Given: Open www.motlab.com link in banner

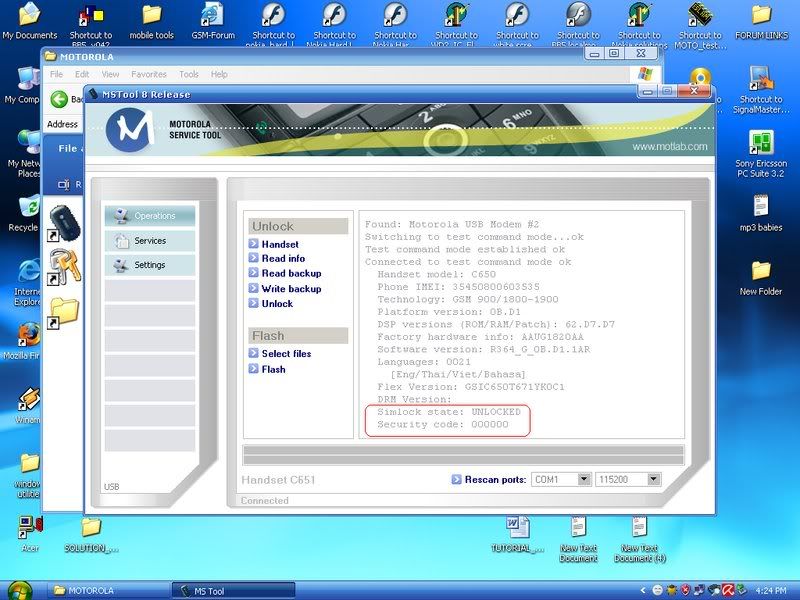Looking at the screenshot, I should point(670,147).
